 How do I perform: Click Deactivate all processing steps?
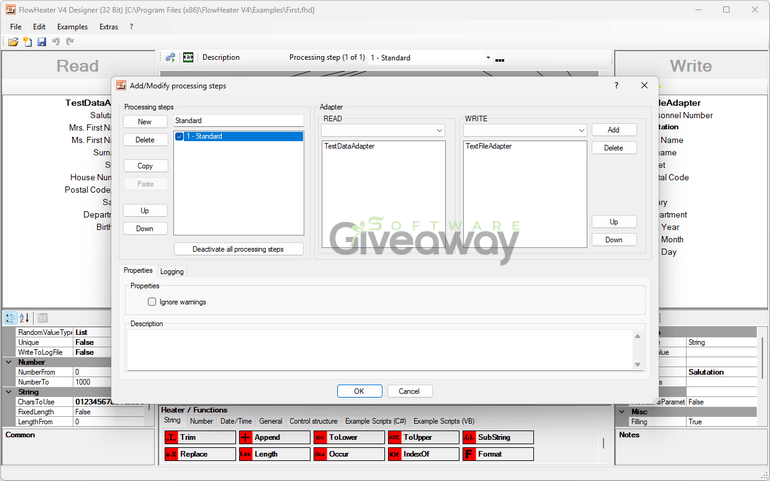point(238,249)
